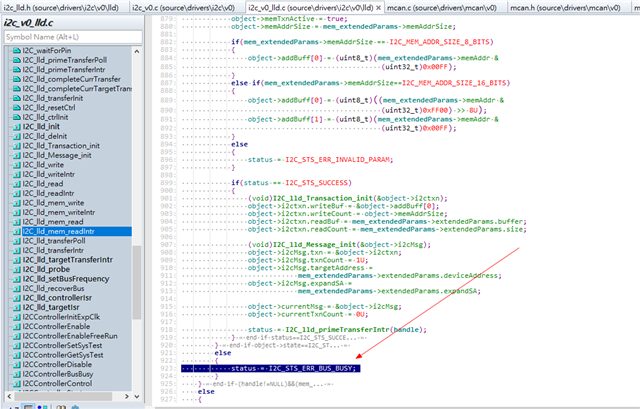Image resolution: width=640 pixels, height=409 pixels.
Task: Select the i2c_v0_lld.c tab
Action: (x=311, y=8)
